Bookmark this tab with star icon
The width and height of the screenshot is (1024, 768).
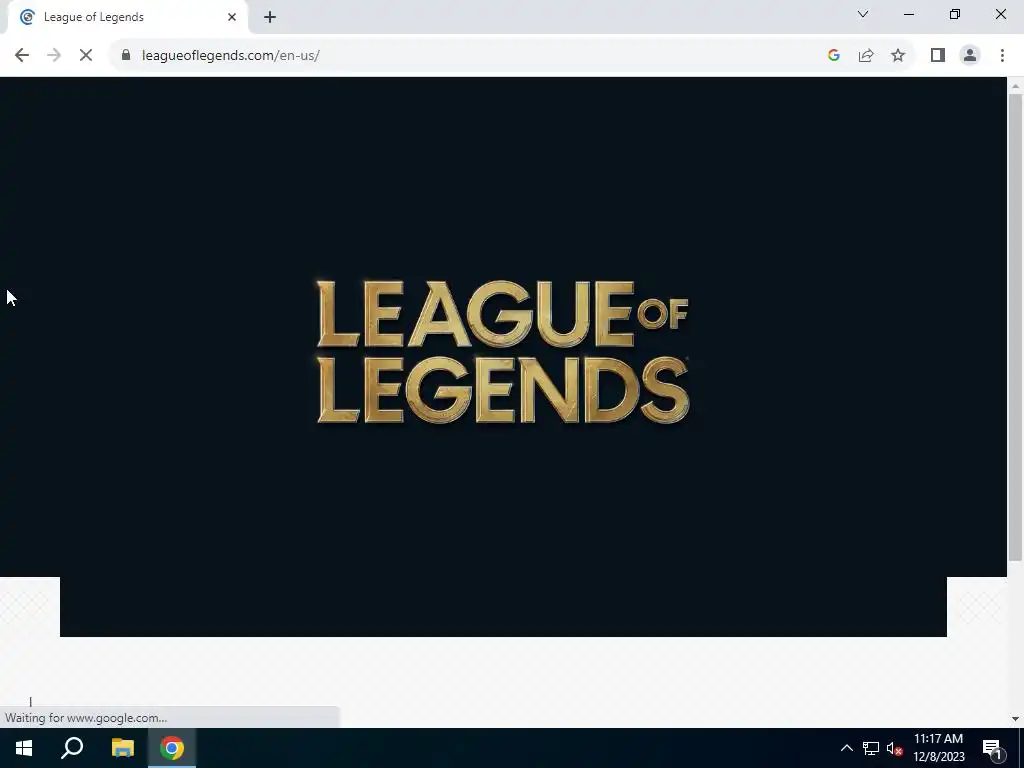898,56
